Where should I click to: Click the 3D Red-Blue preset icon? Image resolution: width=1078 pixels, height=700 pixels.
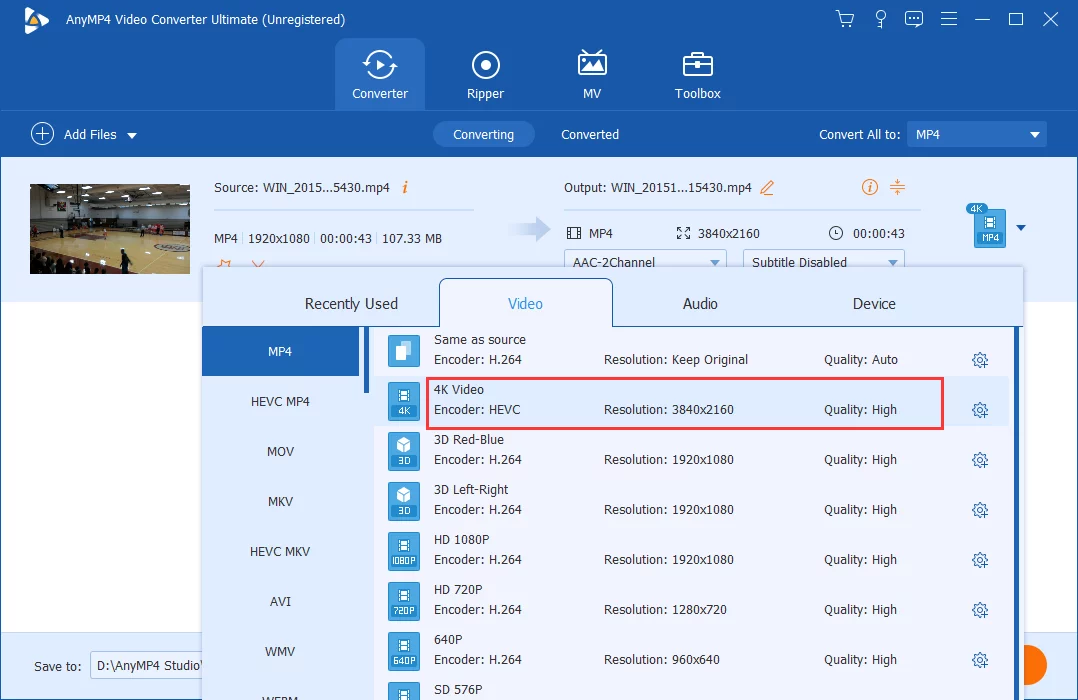[404, 451]
